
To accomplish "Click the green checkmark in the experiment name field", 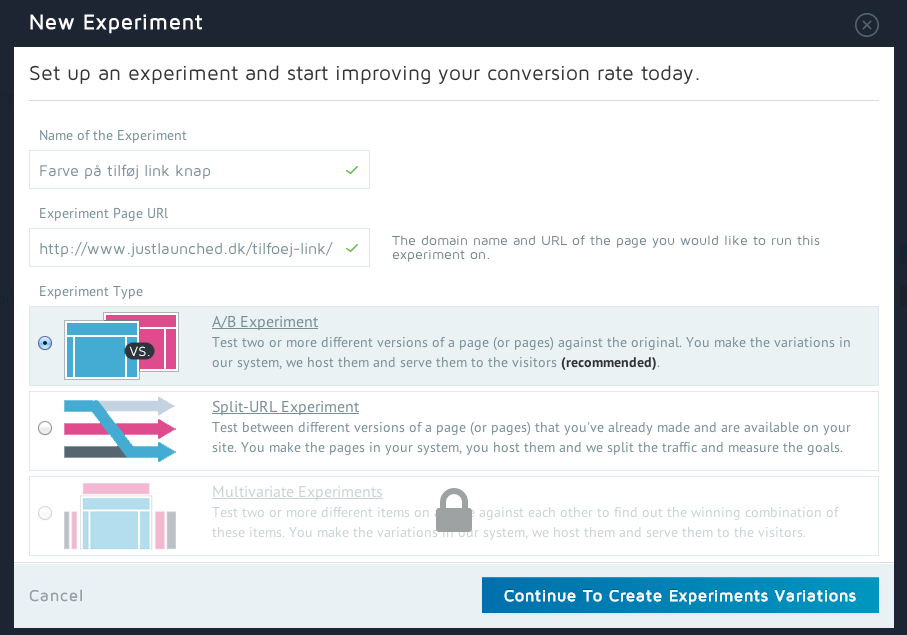I will point(352,170).
